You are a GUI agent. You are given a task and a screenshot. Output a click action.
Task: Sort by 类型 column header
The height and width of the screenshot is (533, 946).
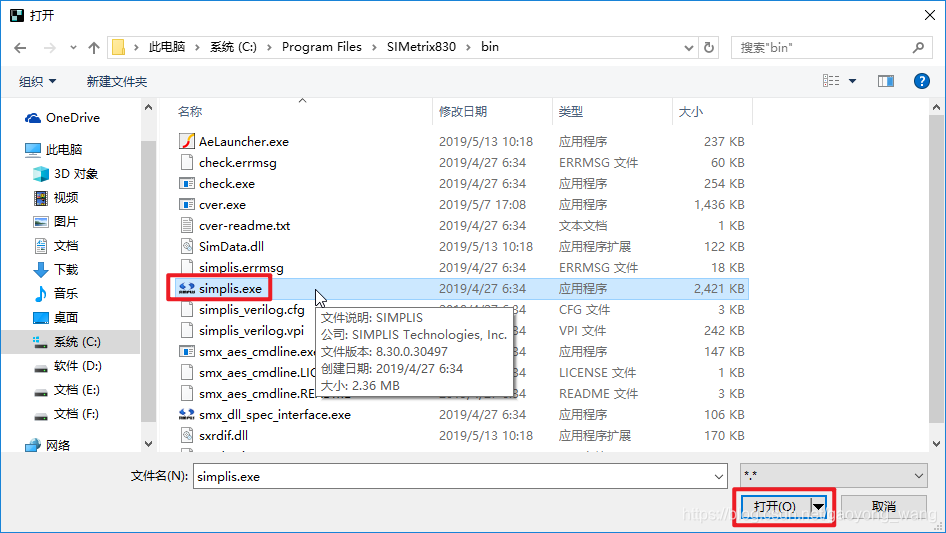(571, 112)
